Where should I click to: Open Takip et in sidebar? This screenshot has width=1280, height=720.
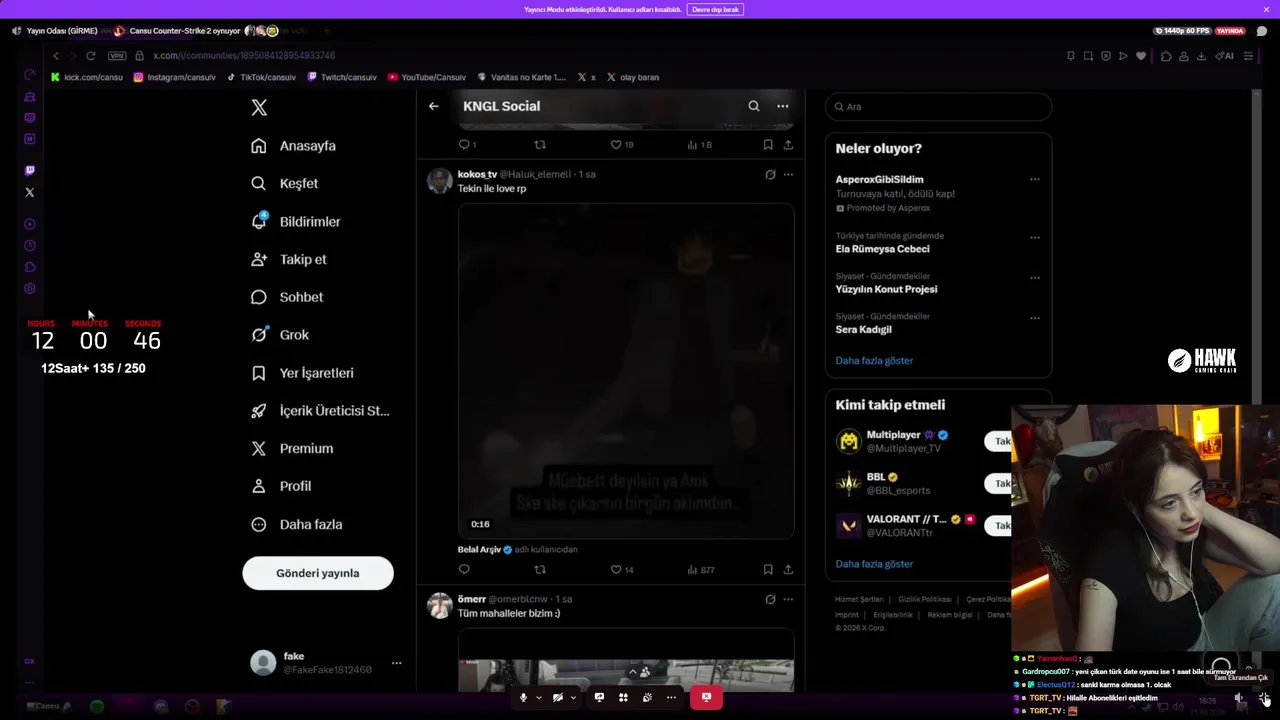click(x=288, y=259)
